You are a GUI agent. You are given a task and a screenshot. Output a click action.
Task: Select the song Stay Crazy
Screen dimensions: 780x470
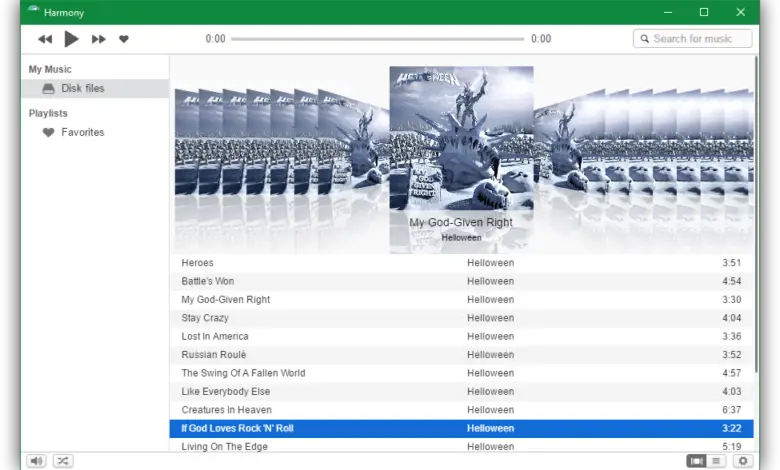coord(461,318)
